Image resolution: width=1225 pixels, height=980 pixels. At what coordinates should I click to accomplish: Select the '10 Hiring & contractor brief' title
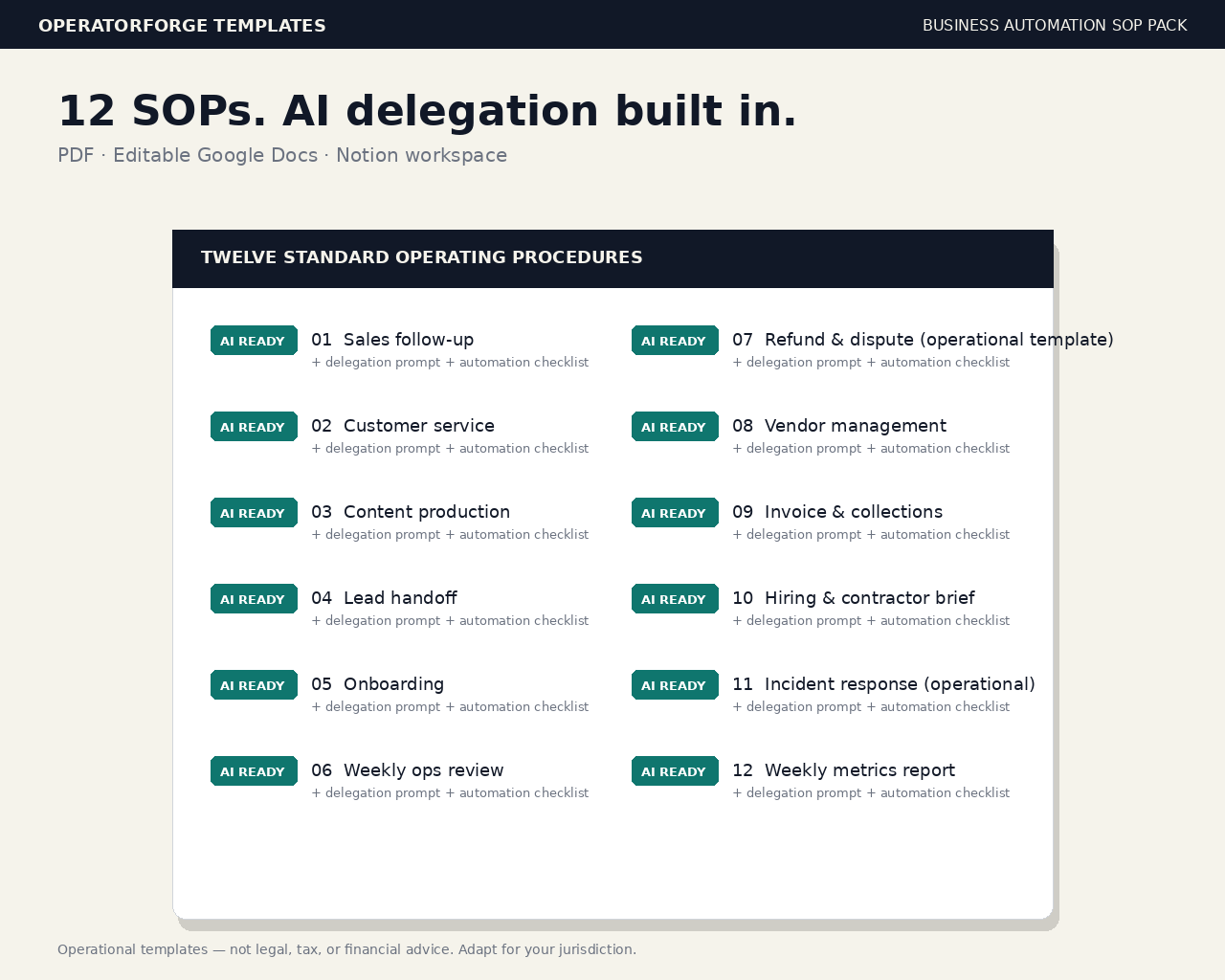[x=854, y=598]
